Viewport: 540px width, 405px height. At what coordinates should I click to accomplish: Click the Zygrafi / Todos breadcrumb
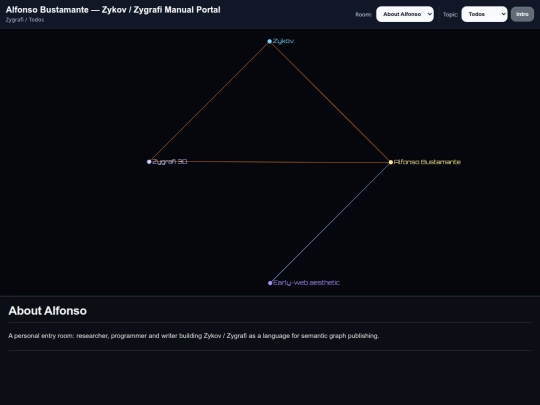pos(25,20)
